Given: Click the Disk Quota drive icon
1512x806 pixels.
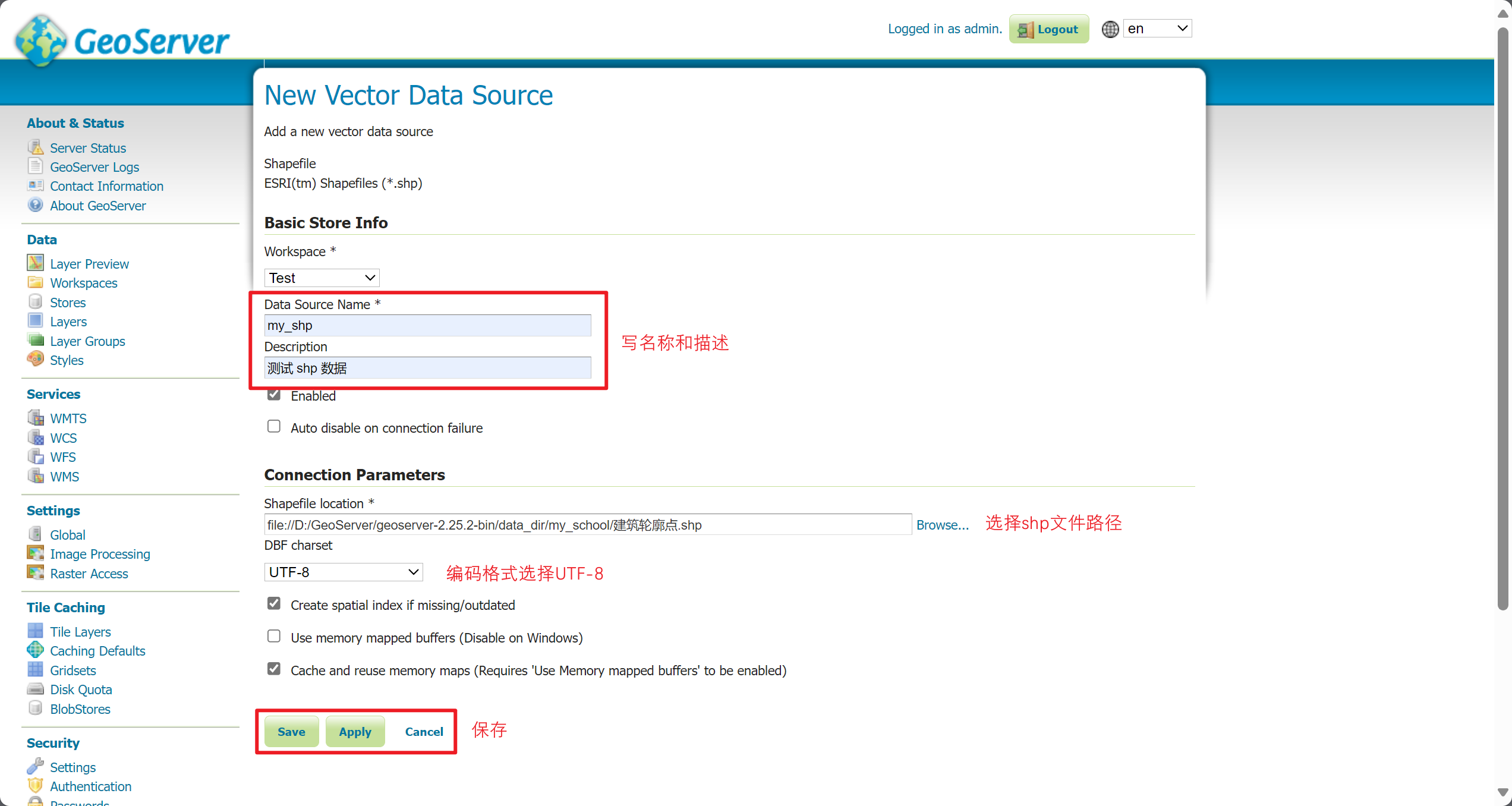Looking at the screenshot, I should (x=36, y=689).
